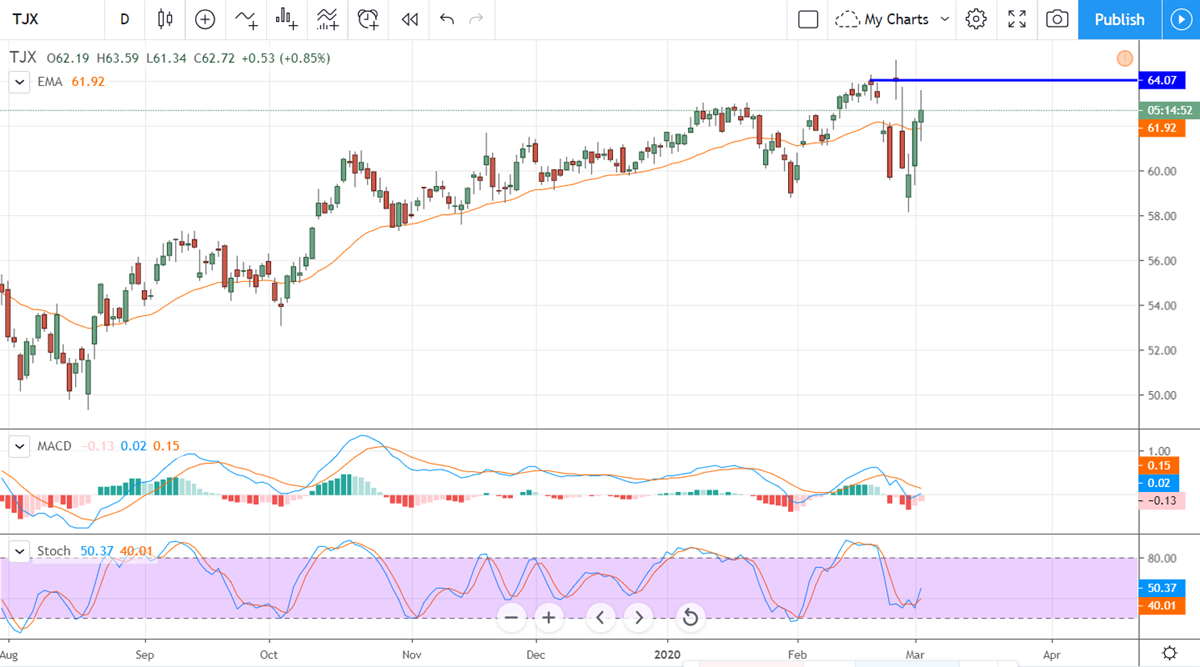Screen dimensions: 1200x667
Task: Click the Publish button
Action: click(x=1119, y=19)
